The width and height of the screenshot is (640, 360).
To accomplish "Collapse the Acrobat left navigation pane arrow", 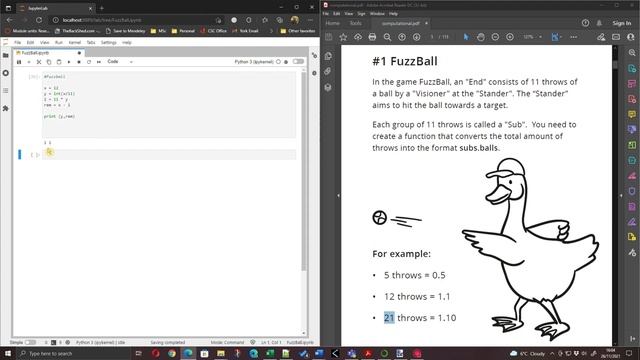I will (338, 196).
